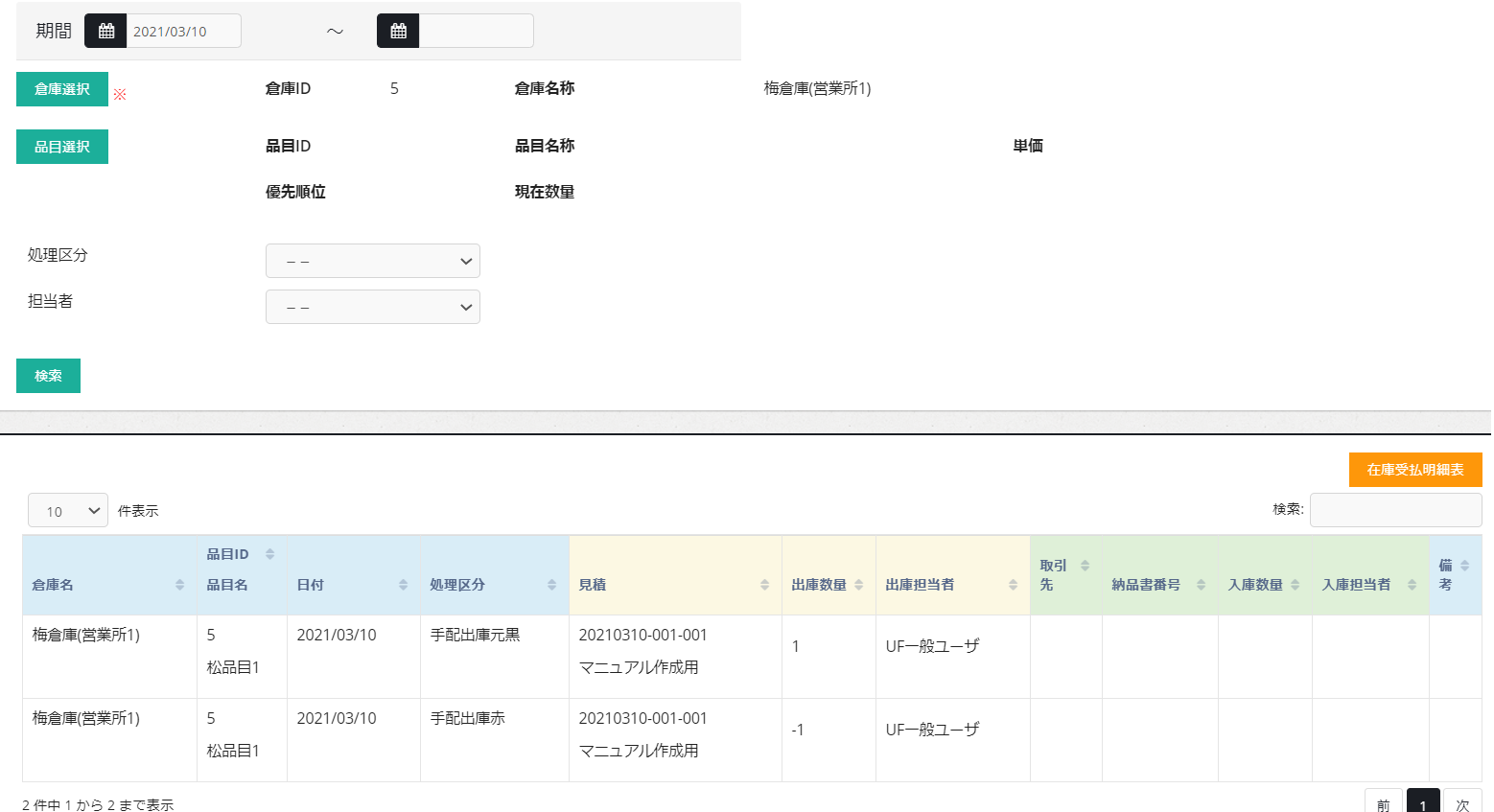Open the 在庫受払明細表 report

click(x=1414, y=470)
